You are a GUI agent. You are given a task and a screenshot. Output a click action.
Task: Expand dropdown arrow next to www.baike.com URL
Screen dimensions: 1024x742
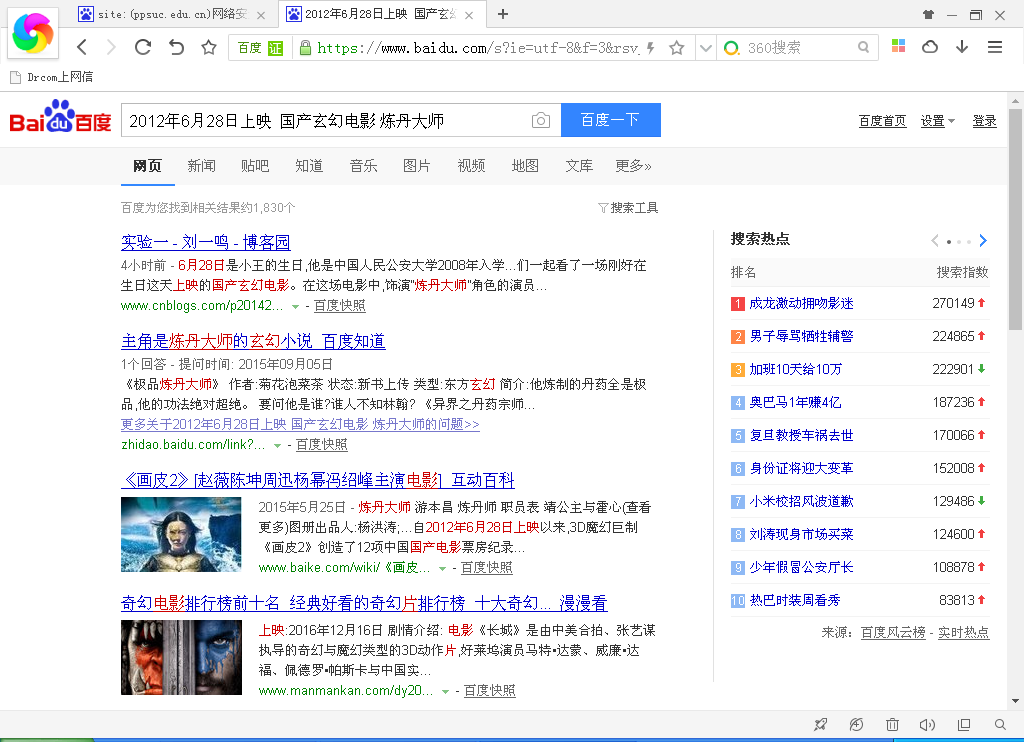point(442,568)
